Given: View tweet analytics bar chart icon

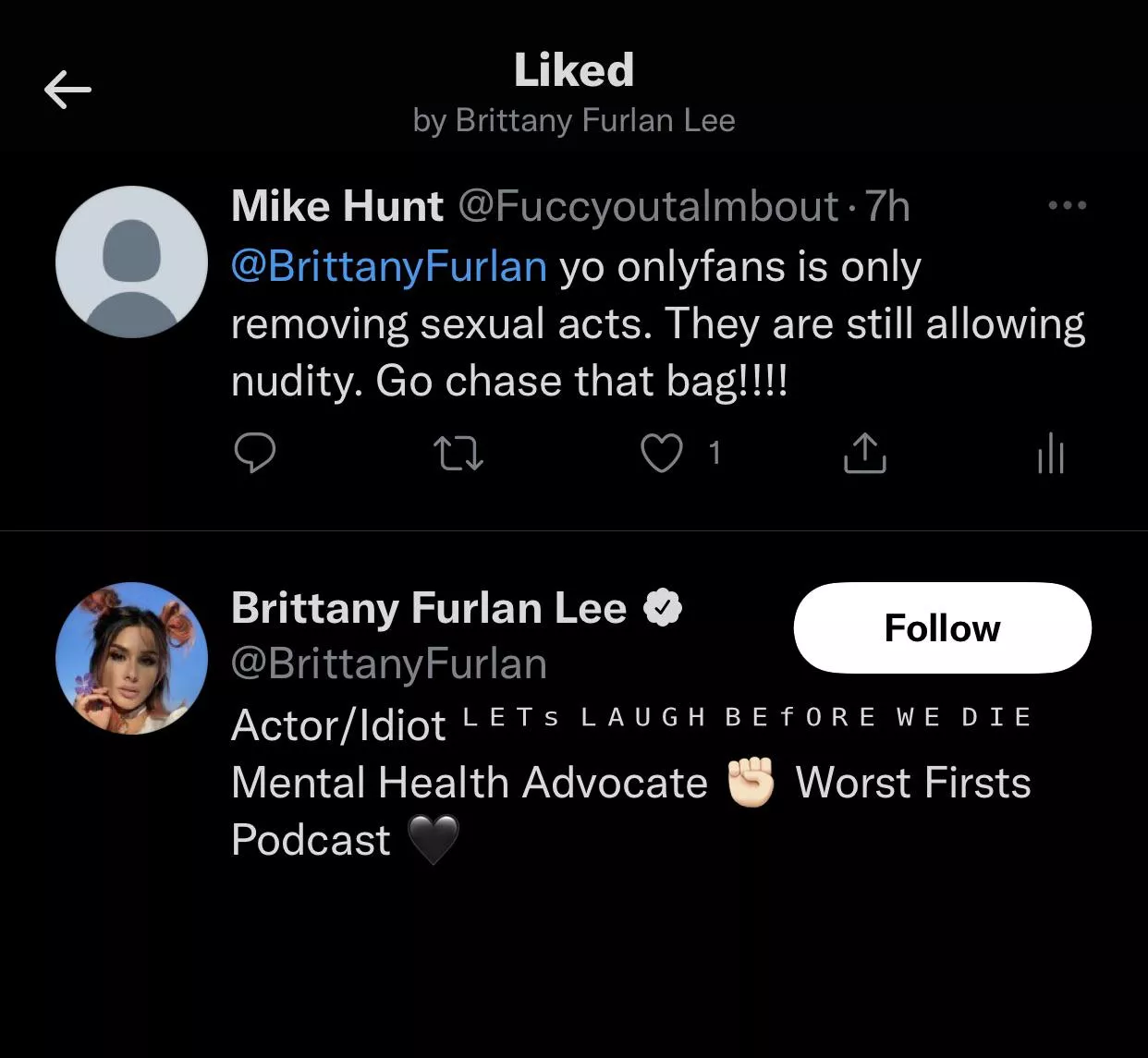Looking at the screenshot, I should tap(1051, 454).
